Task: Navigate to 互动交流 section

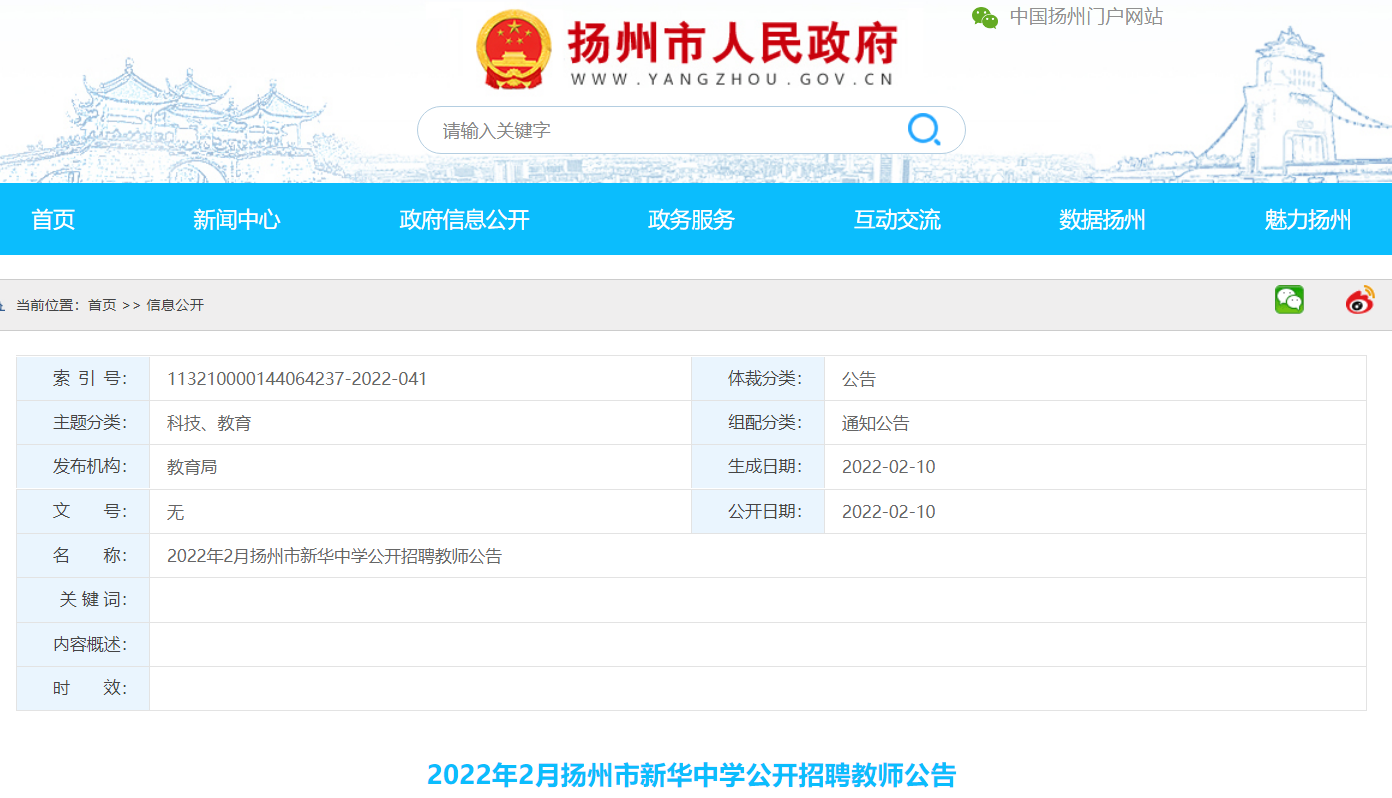Action: (x=897, y=220)
